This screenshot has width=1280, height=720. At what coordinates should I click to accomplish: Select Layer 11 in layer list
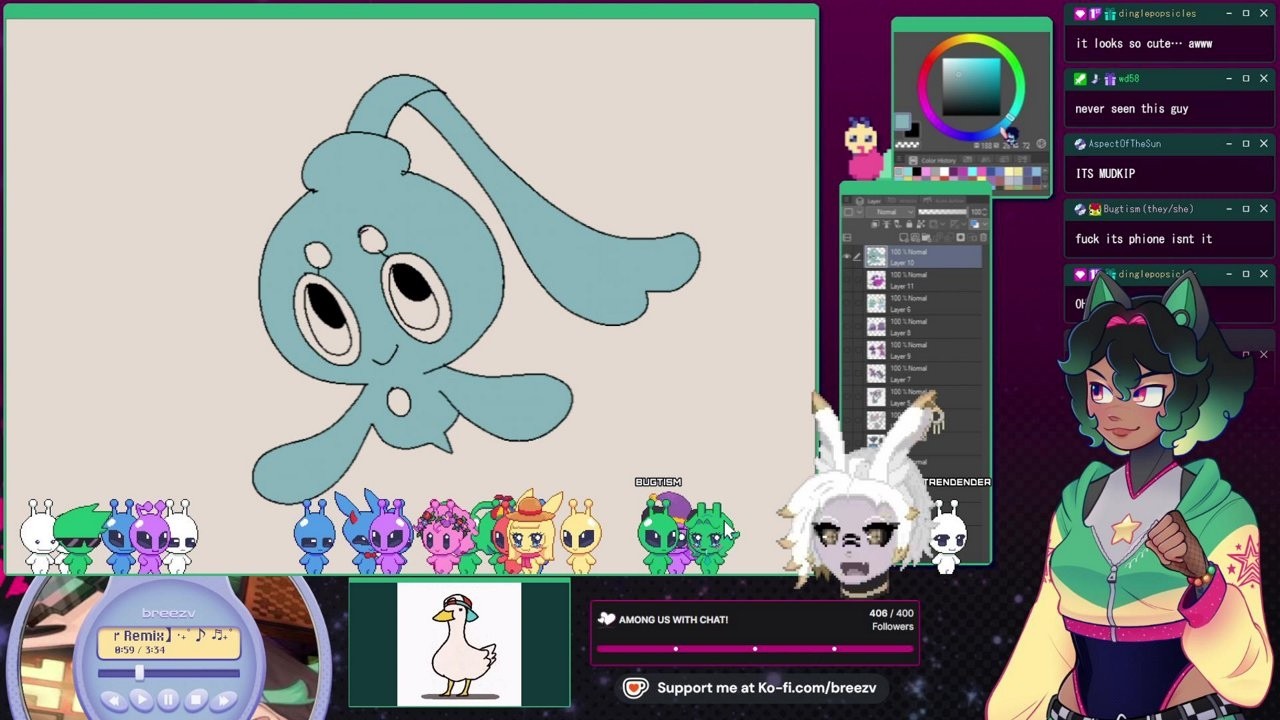tap(923, 280)
